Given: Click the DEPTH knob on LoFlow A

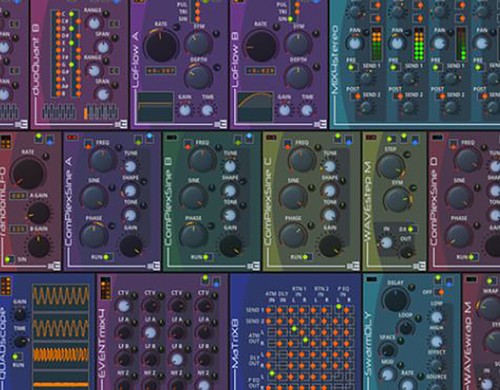Looking at the screenshot, I should [x=199, y=77].
